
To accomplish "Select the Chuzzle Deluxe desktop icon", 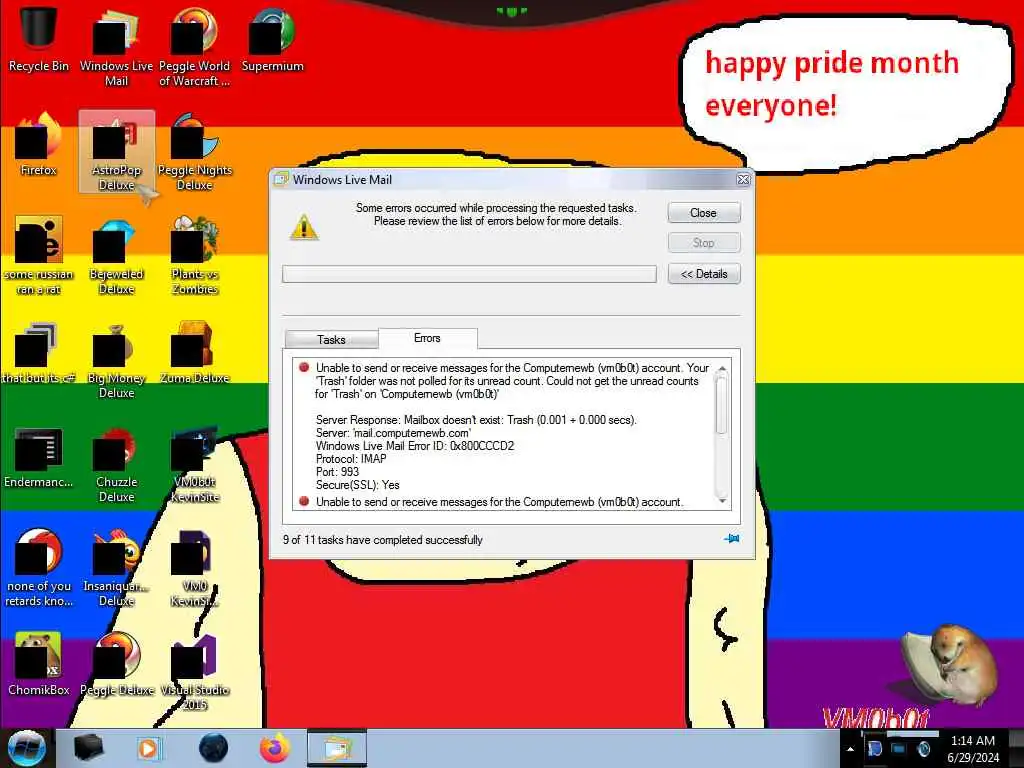I will click(x=116, y=464).
